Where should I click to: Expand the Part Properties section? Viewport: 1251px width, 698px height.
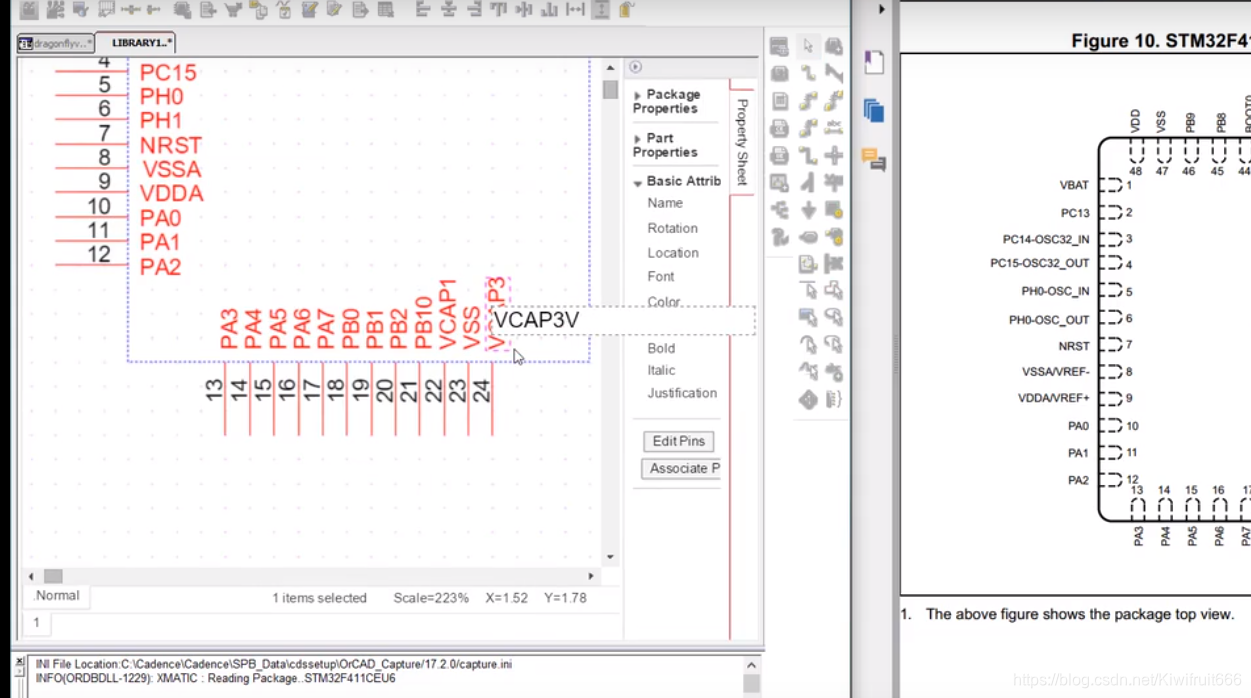click(x=638, y=139)
